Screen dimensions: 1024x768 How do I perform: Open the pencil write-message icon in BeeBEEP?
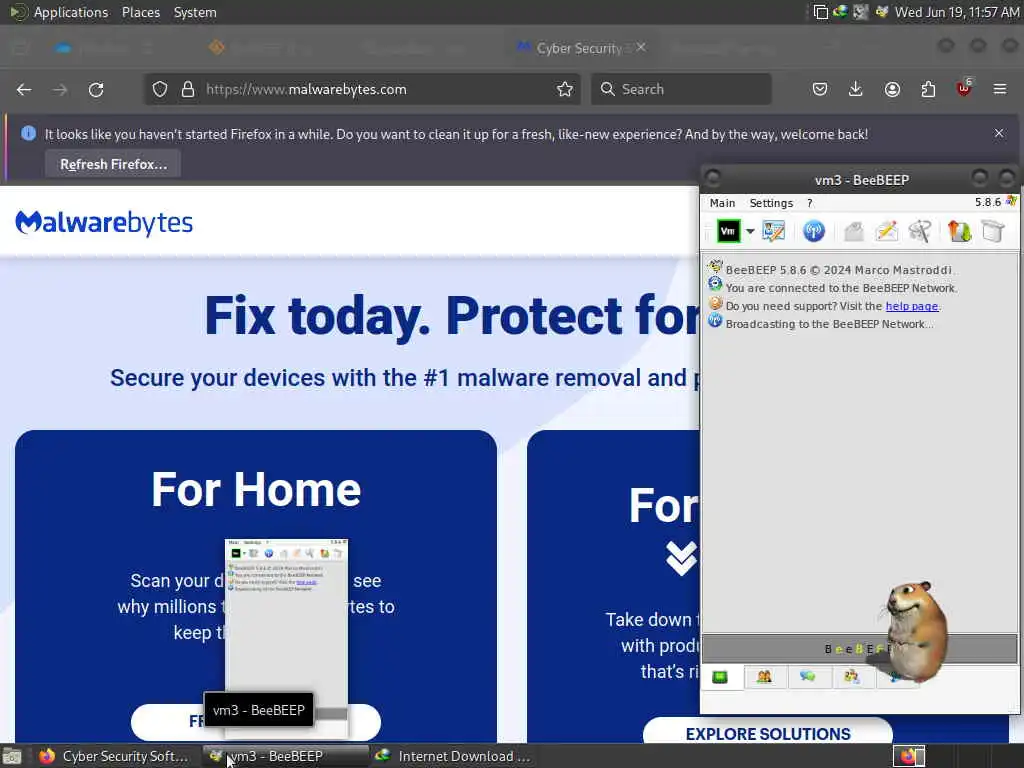[887, 231]
